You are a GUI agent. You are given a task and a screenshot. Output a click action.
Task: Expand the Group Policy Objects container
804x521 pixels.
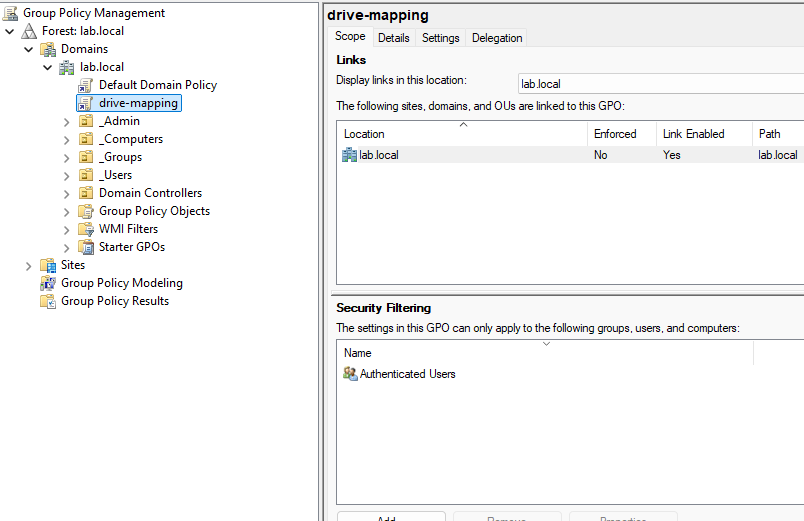pos(67,211)
